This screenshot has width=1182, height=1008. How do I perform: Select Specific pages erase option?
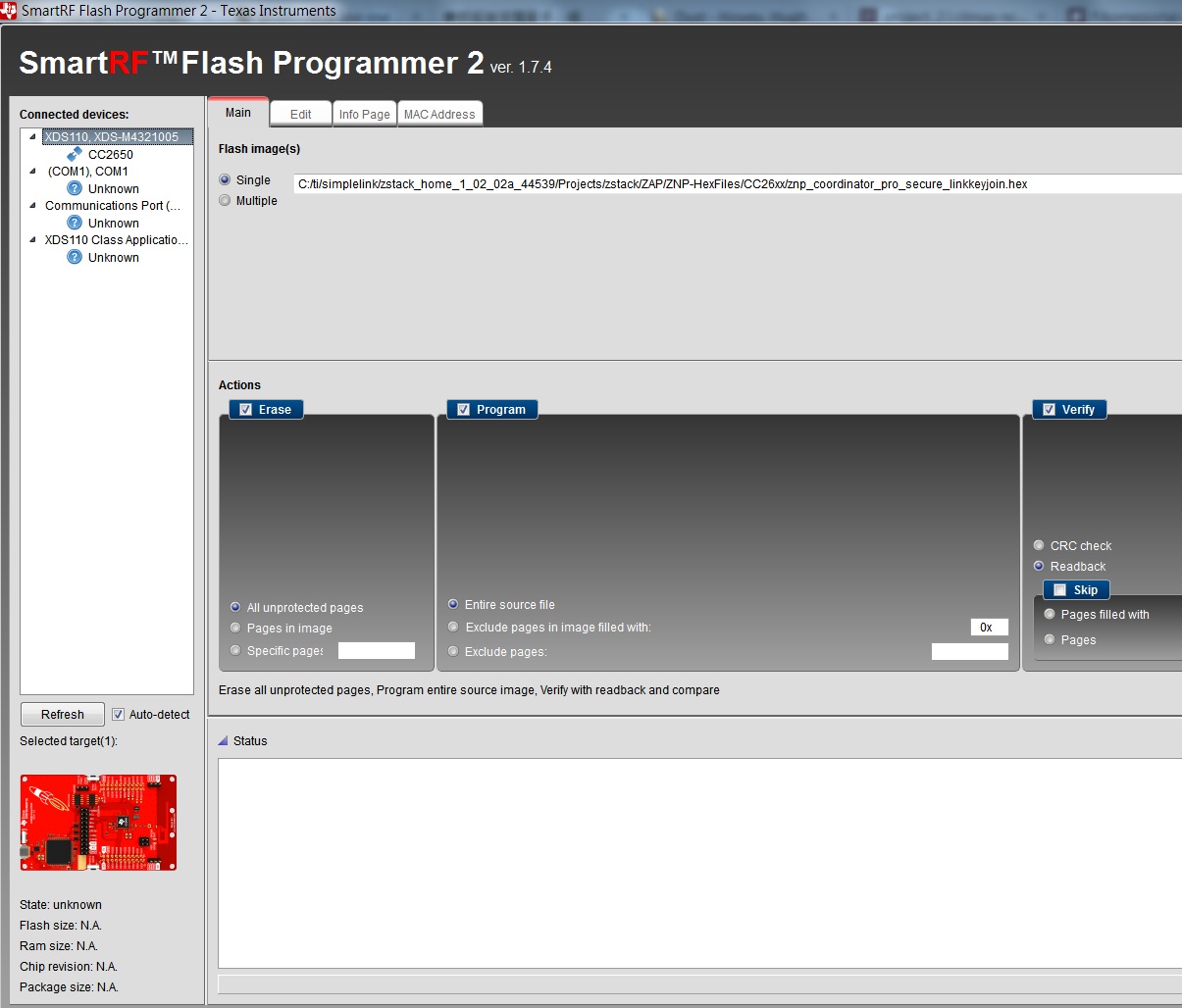235,651
